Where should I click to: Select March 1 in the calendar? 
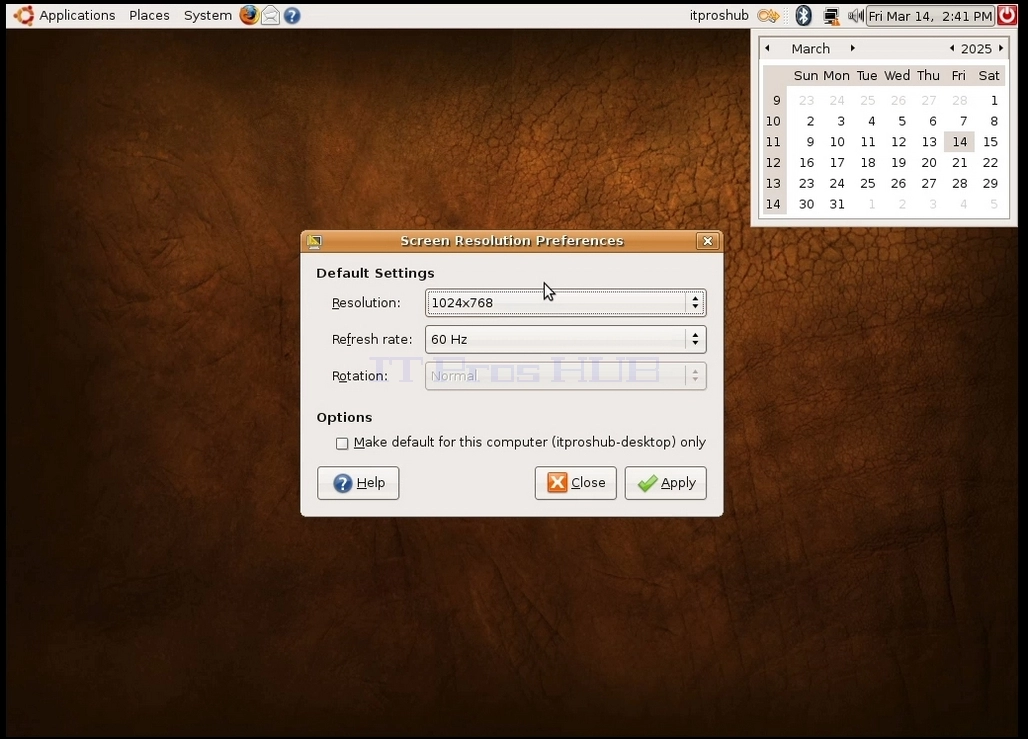[994, 100]
